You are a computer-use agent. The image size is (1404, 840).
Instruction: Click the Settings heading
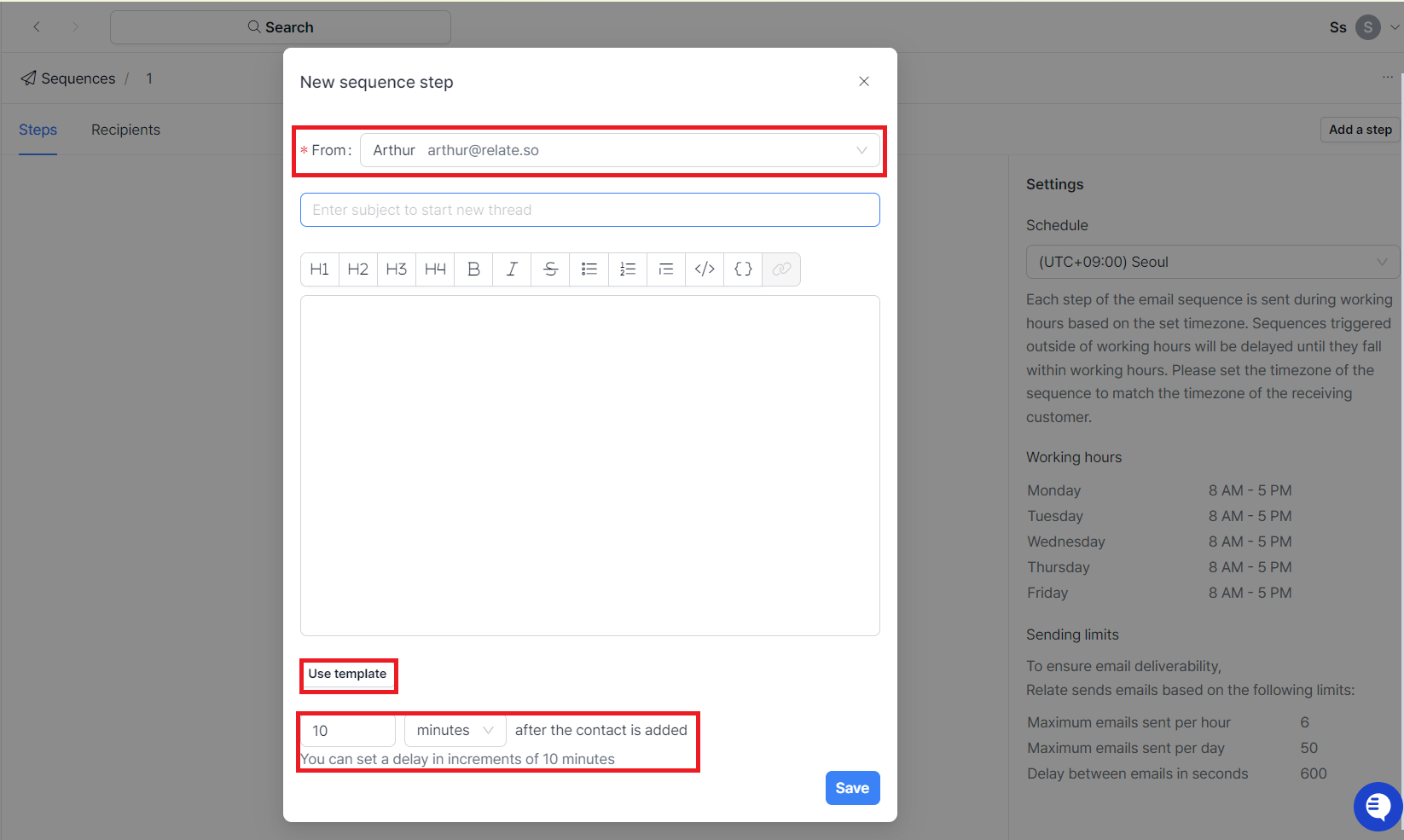pyautogui.click(x=1055, y=184)
